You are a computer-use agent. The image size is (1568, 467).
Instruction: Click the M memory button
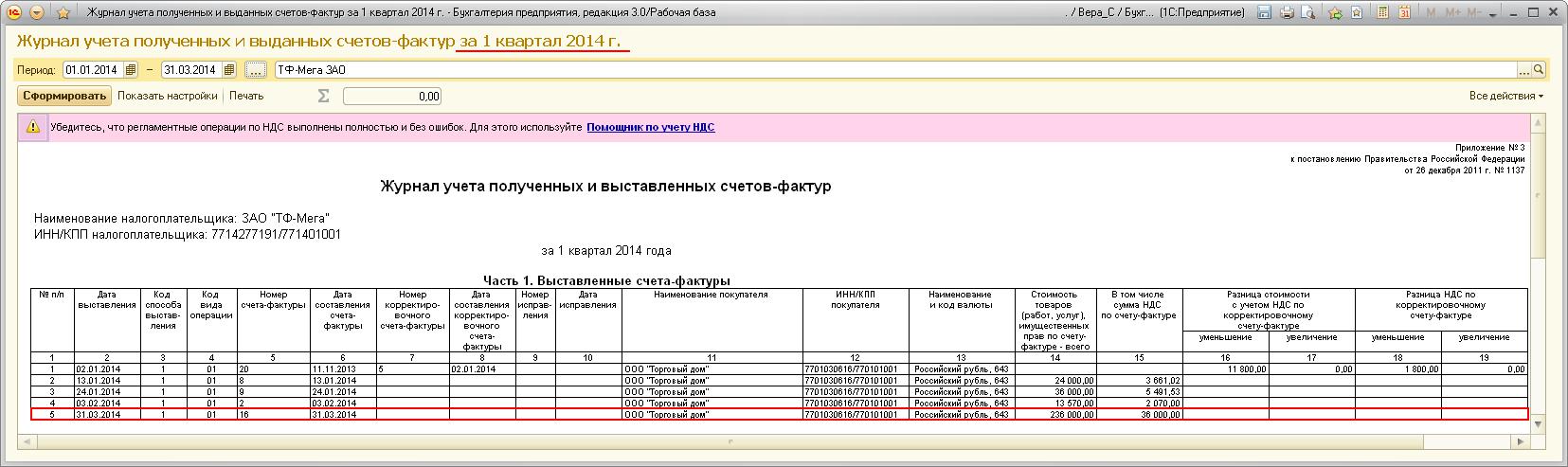pos(1431,13)
